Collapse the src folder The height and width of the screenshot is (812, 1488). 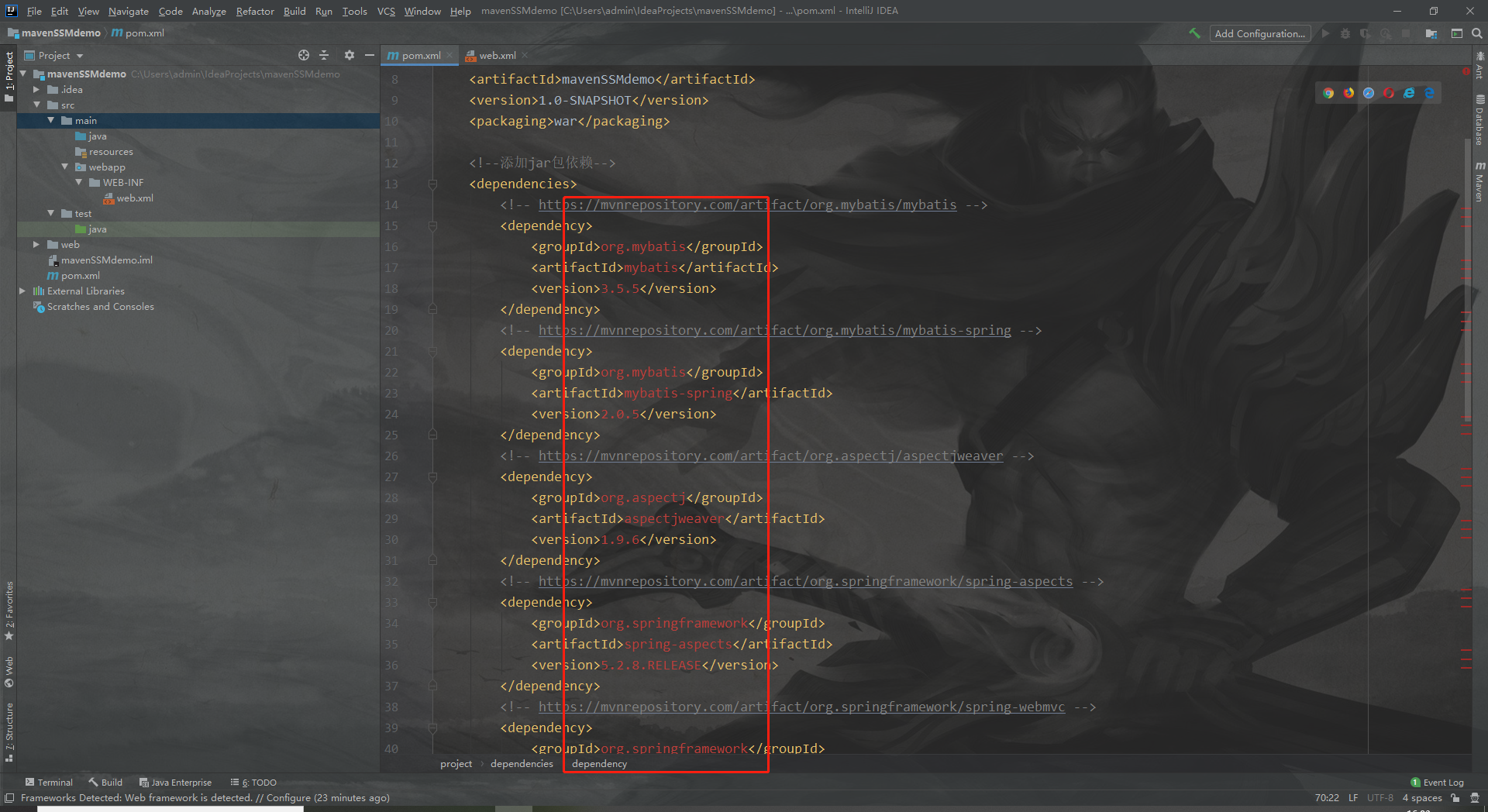[x=36, y=105]
